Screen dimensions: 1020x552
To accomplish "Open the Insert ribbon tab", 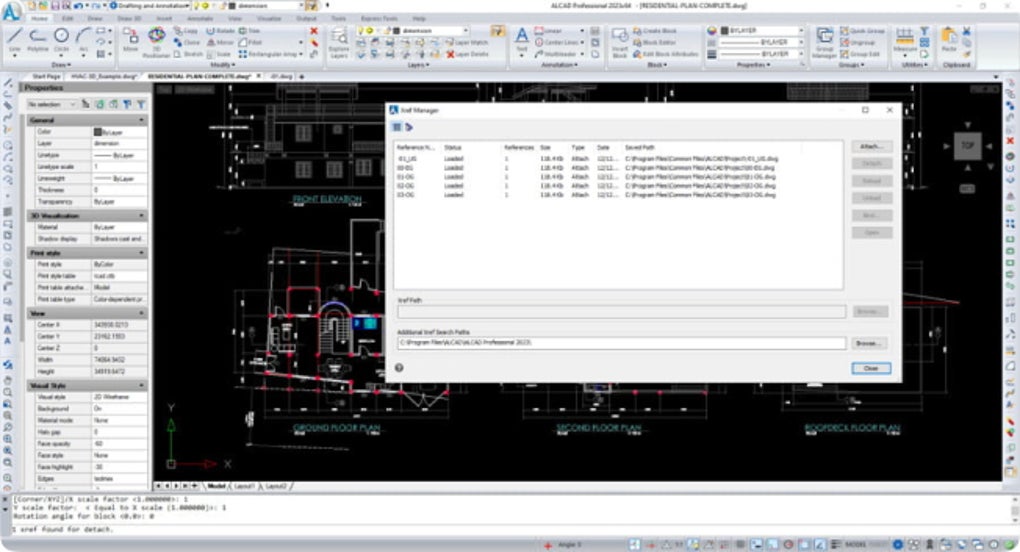I will click(x=165, y=19).
